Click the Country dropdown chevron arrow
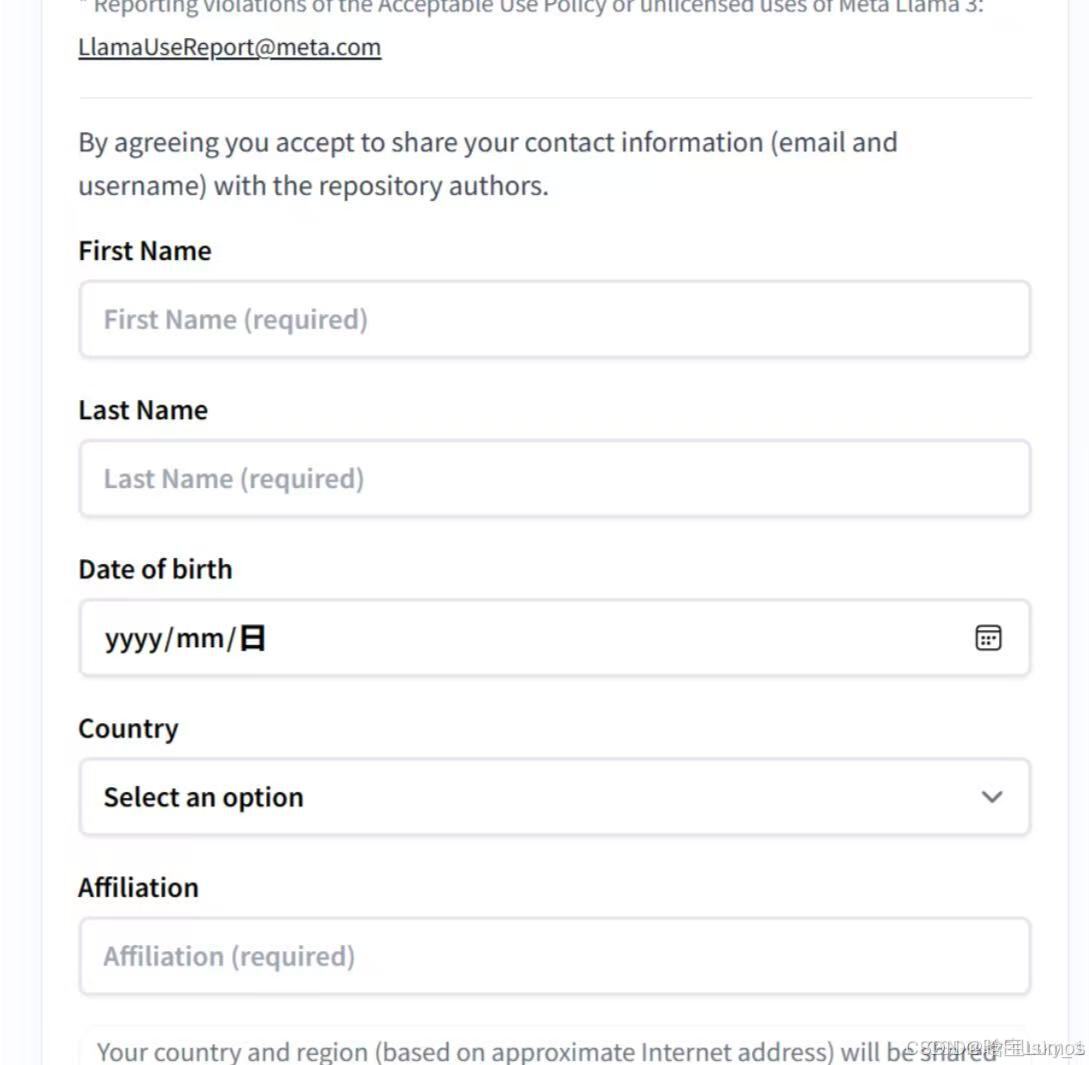 [991, 797]
